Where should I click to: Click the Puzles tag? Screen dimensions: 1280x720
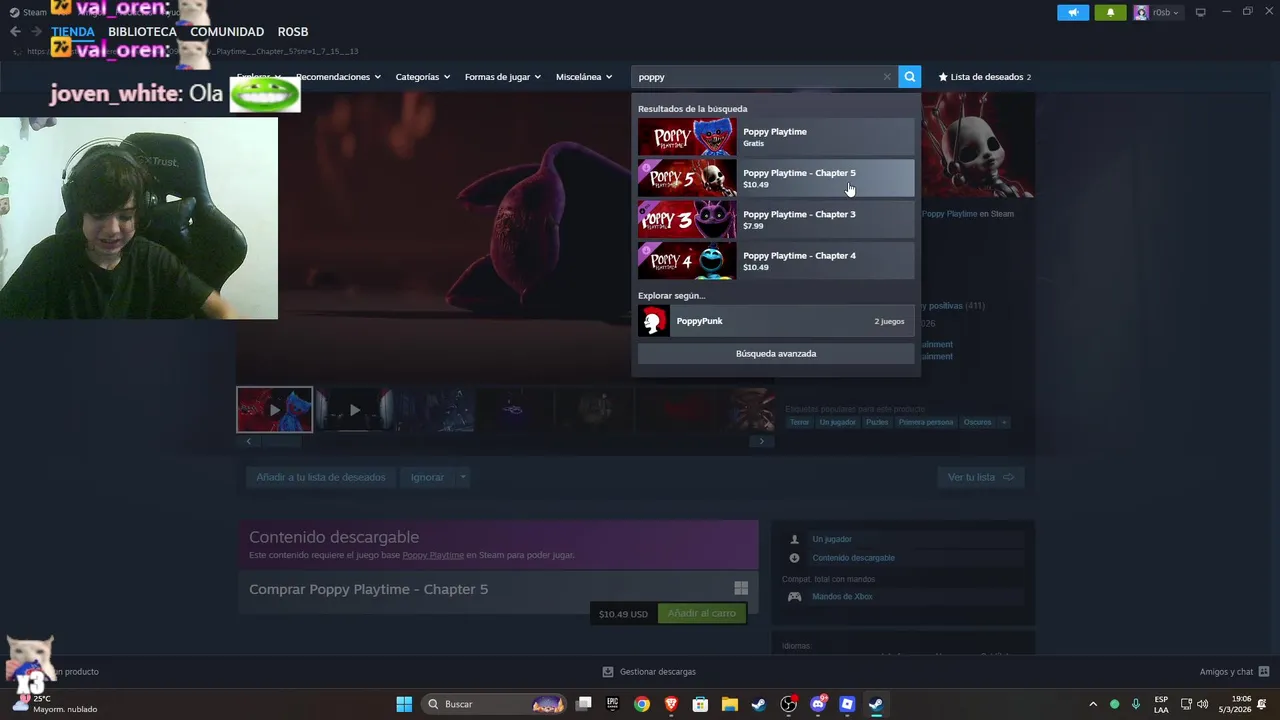877,422
